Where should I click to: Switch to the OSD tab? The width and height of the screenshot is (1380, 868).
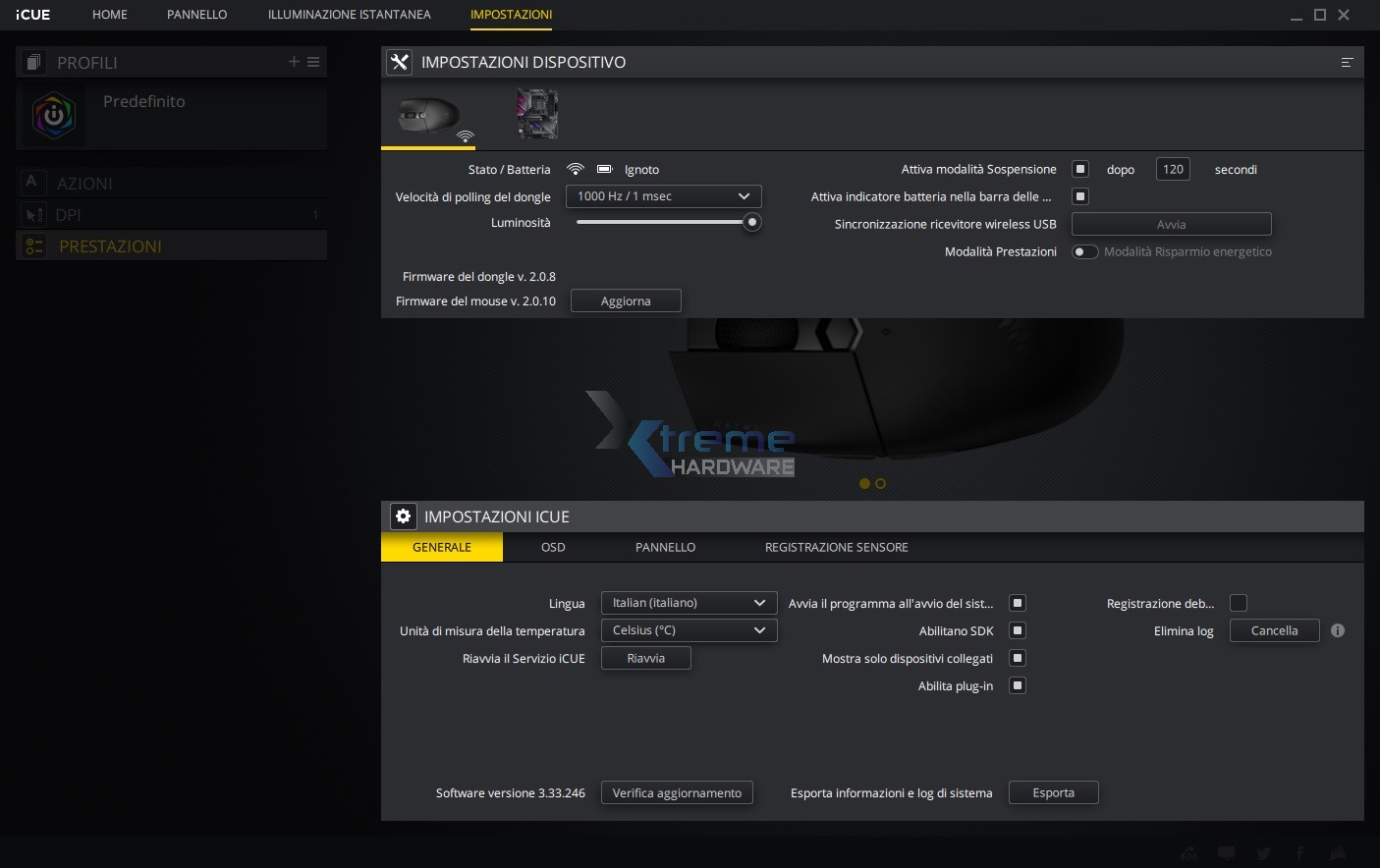point(553,547)
